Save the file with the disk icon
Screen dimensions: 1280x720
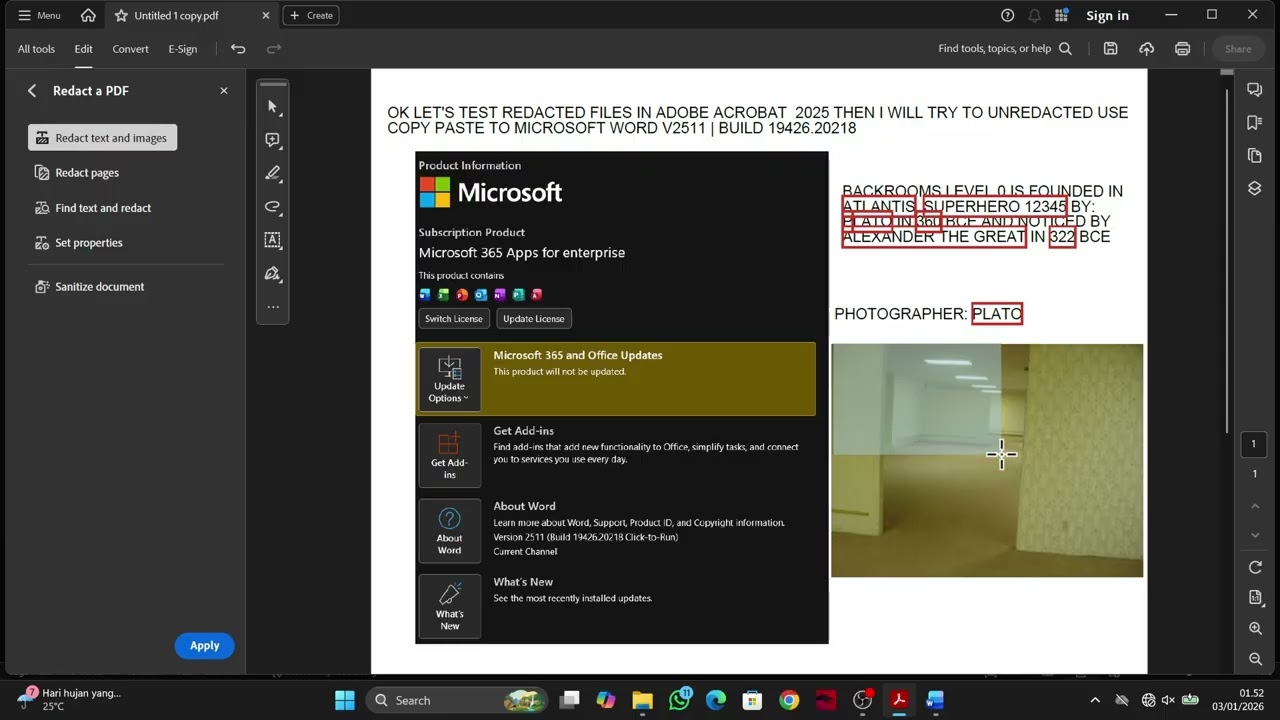[x=1110, y=49]
